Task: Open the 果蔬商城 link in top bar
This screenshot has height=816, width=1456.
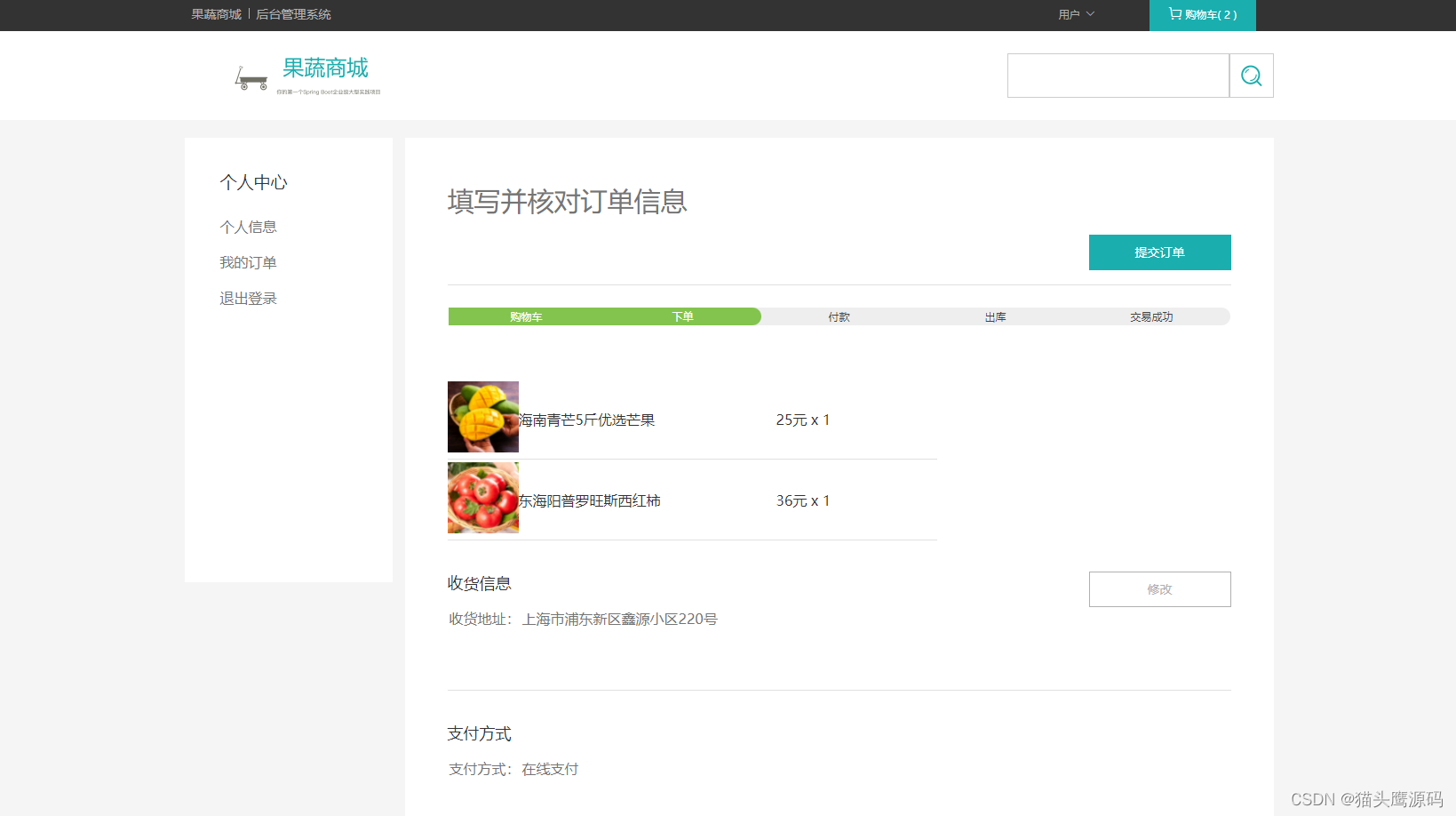Action: tap(216, 15)
